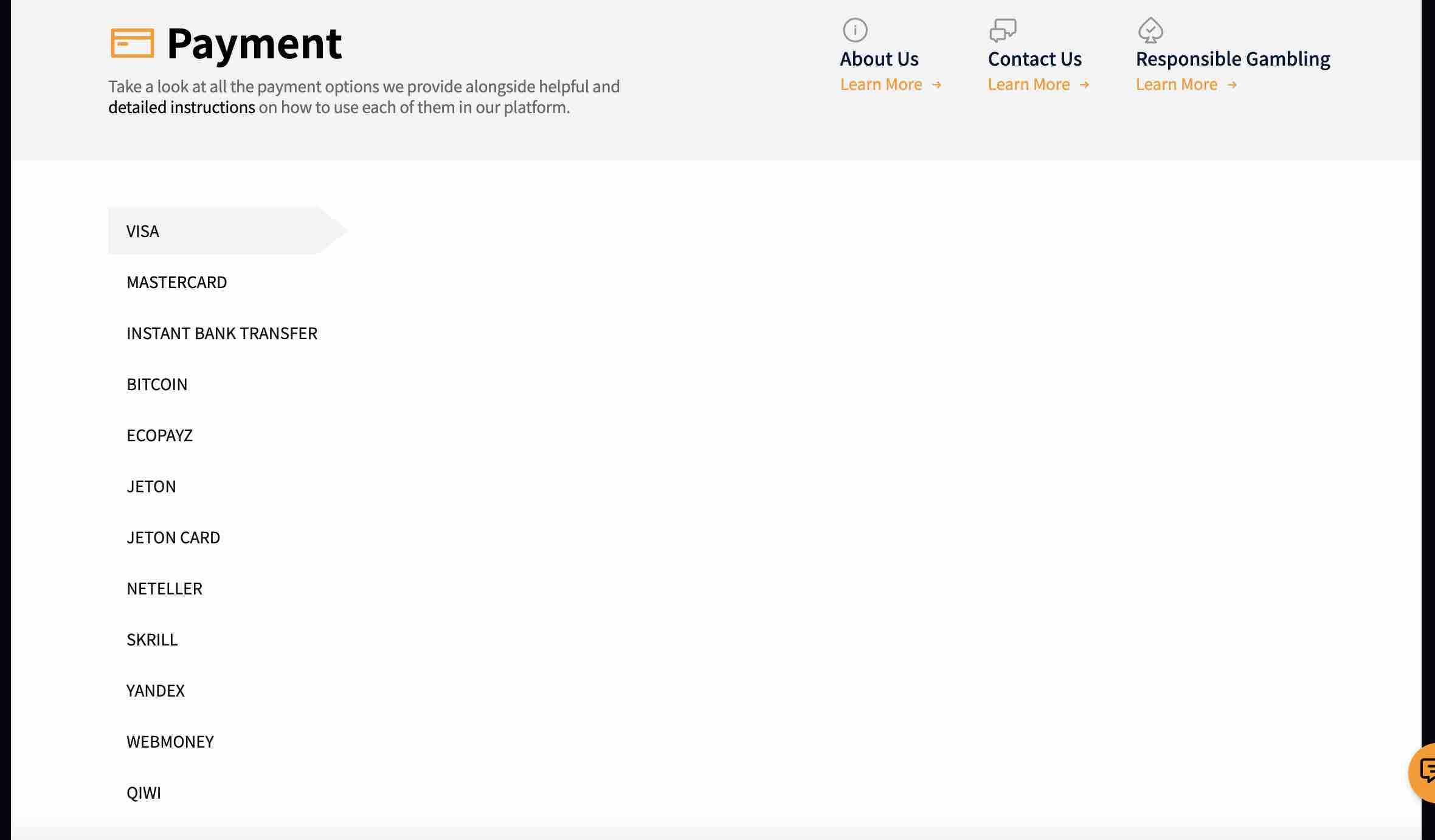Click the Responsible Gambling spade icon

[x=1150, y=30]
